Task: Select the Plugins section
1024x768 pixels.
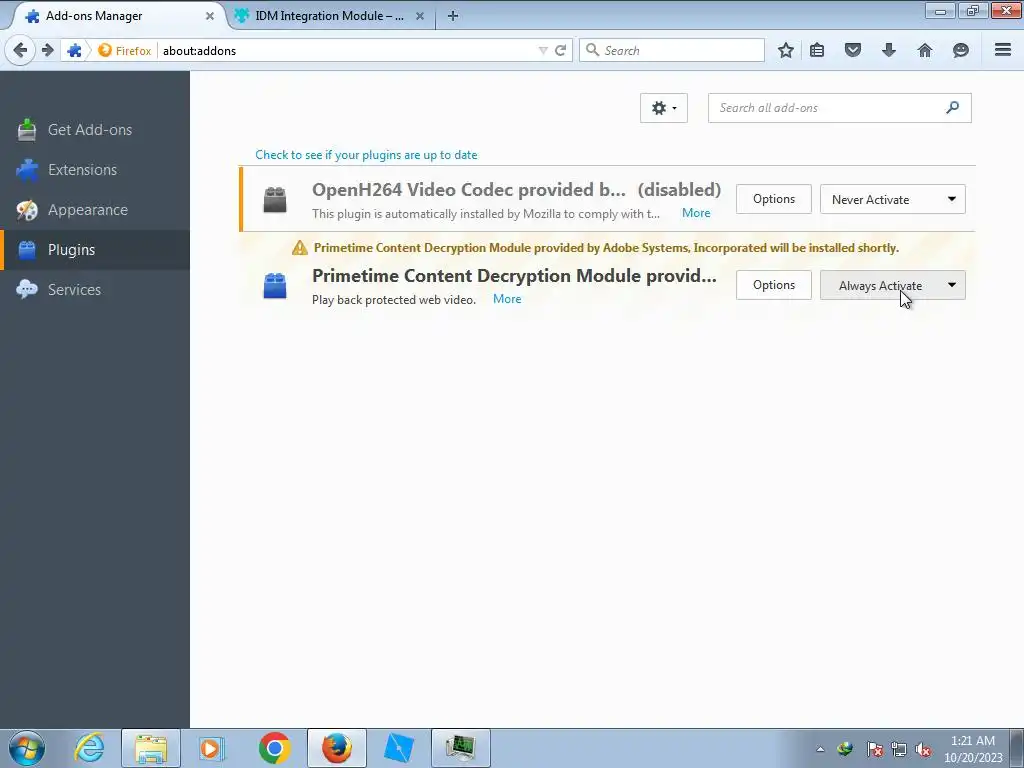Action: click(x=95, y=249)
